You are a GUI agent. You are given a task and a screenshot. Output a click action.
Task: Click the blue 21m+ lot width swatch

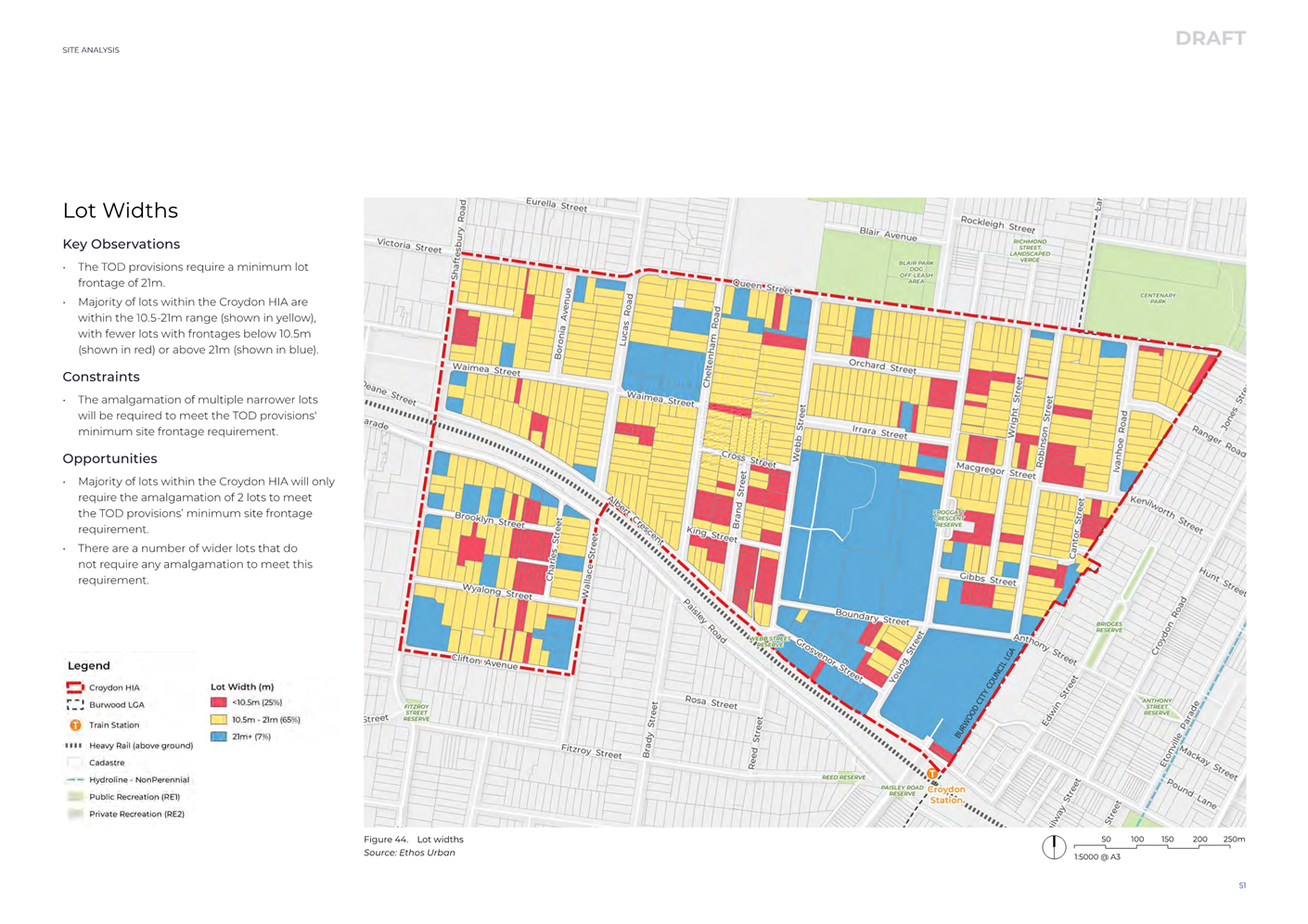219,737
